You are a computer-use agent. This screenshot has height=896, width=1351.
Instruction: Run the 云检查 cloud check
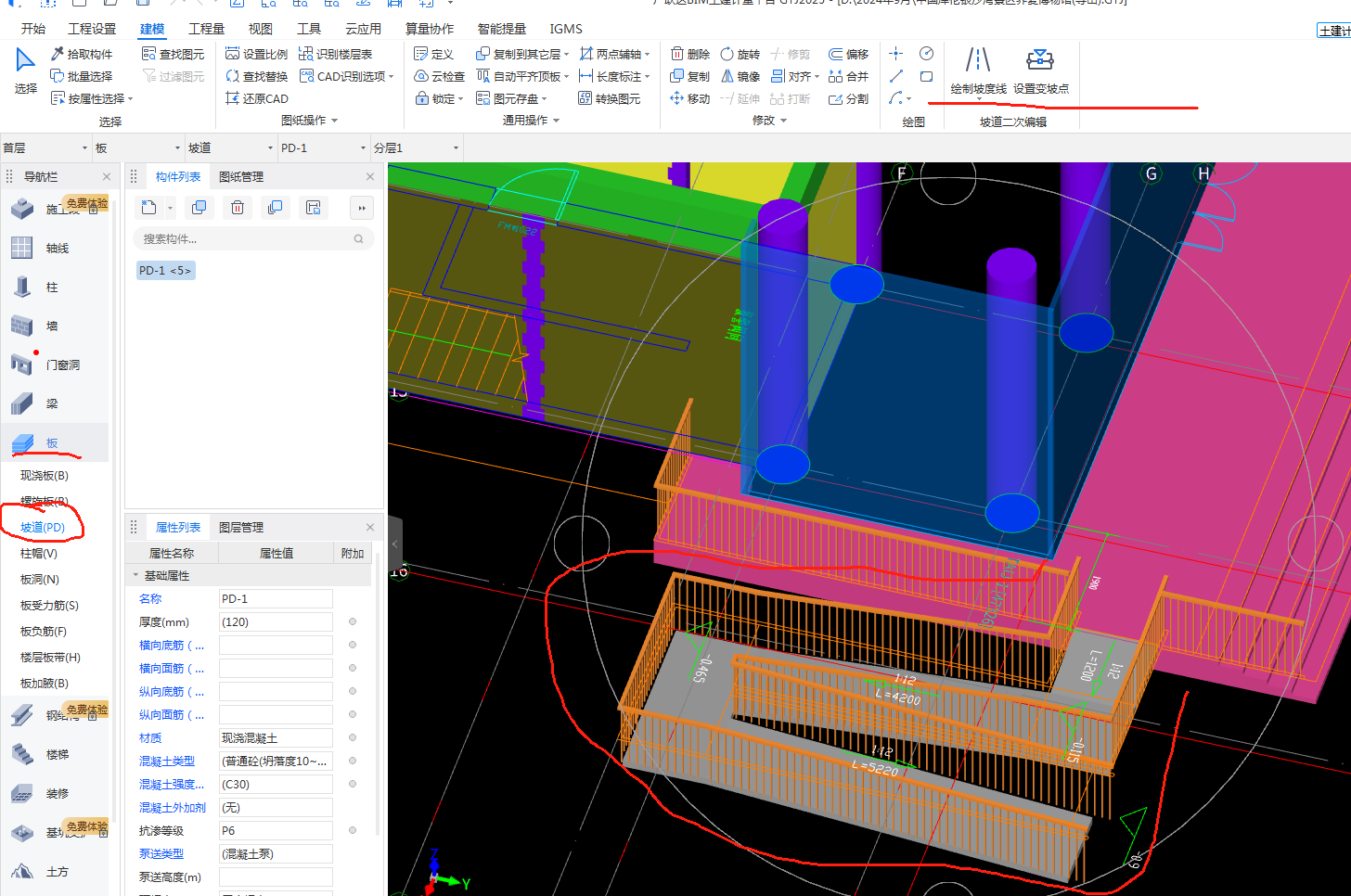tap(440, 76)
